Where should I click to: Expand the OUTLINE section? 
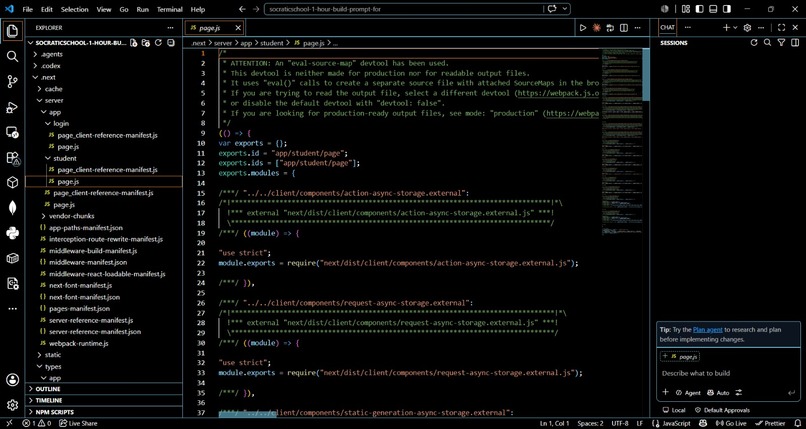click(x=104, y=389)
